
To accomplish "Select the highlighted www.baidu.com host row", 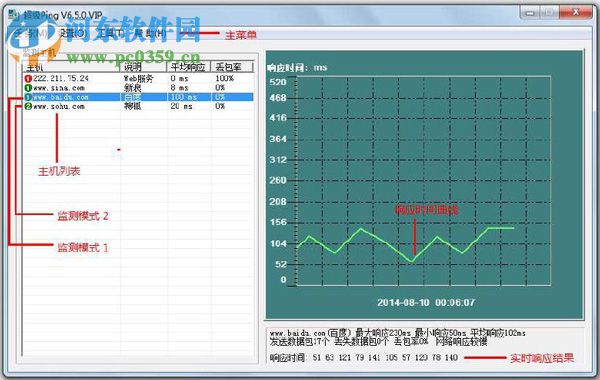I will click(139, 97).
